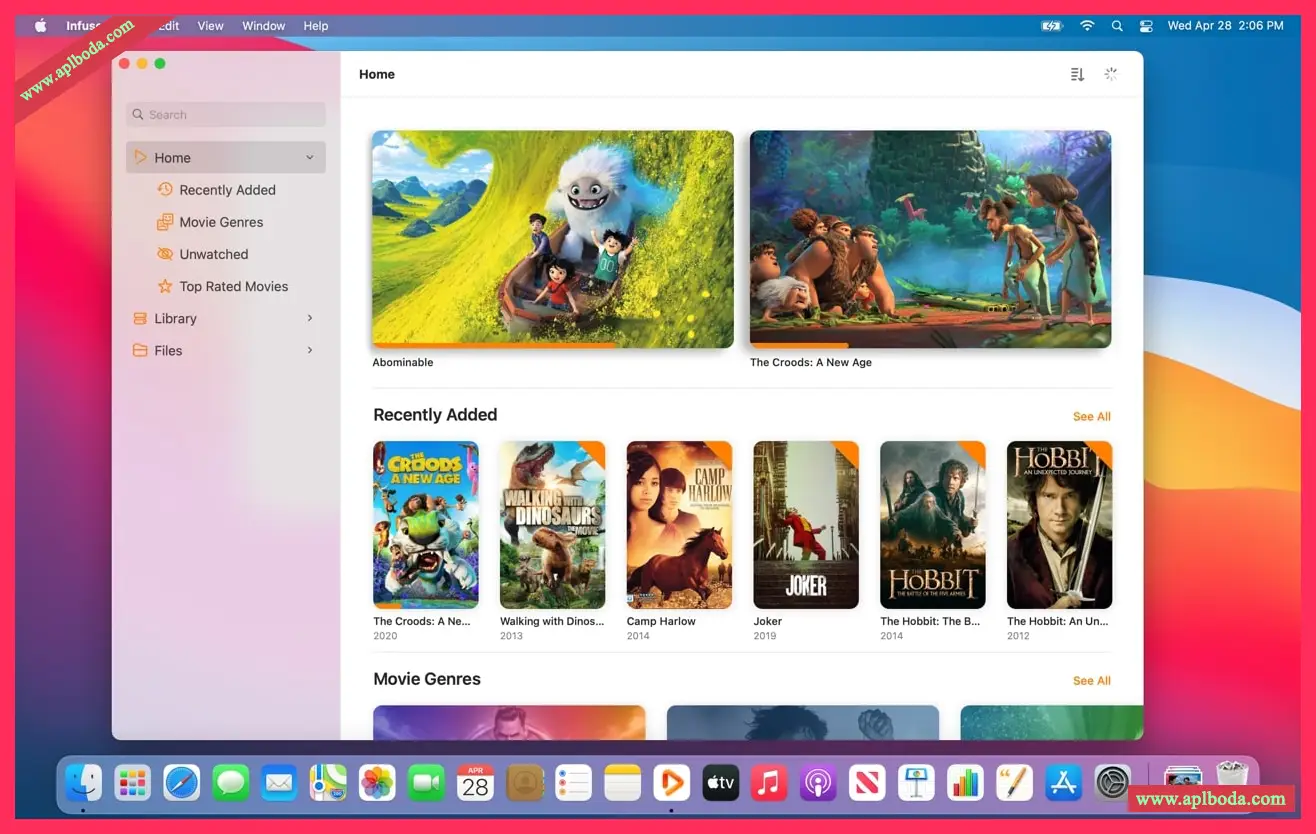Open the View menu in the menu bar
1316x834 pixels.
[x=210, y=26]
